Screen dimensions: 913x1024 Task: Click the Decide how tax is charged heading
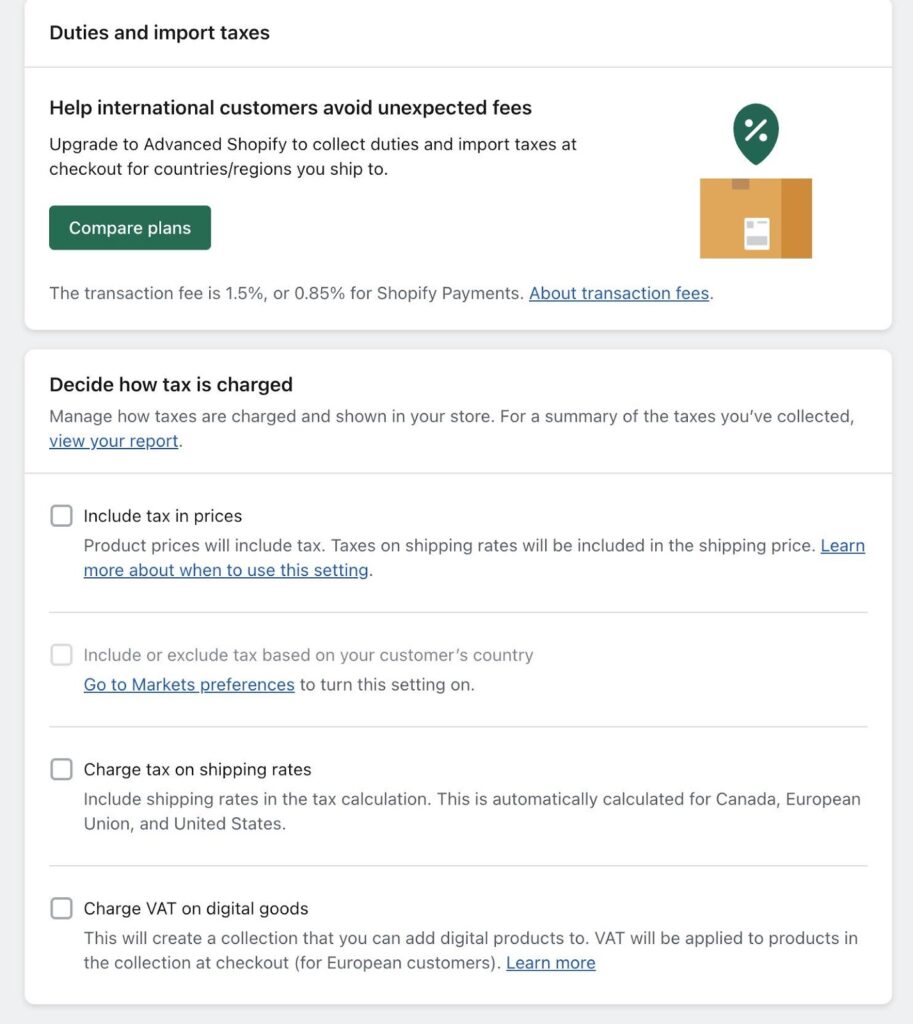point(171,385)
